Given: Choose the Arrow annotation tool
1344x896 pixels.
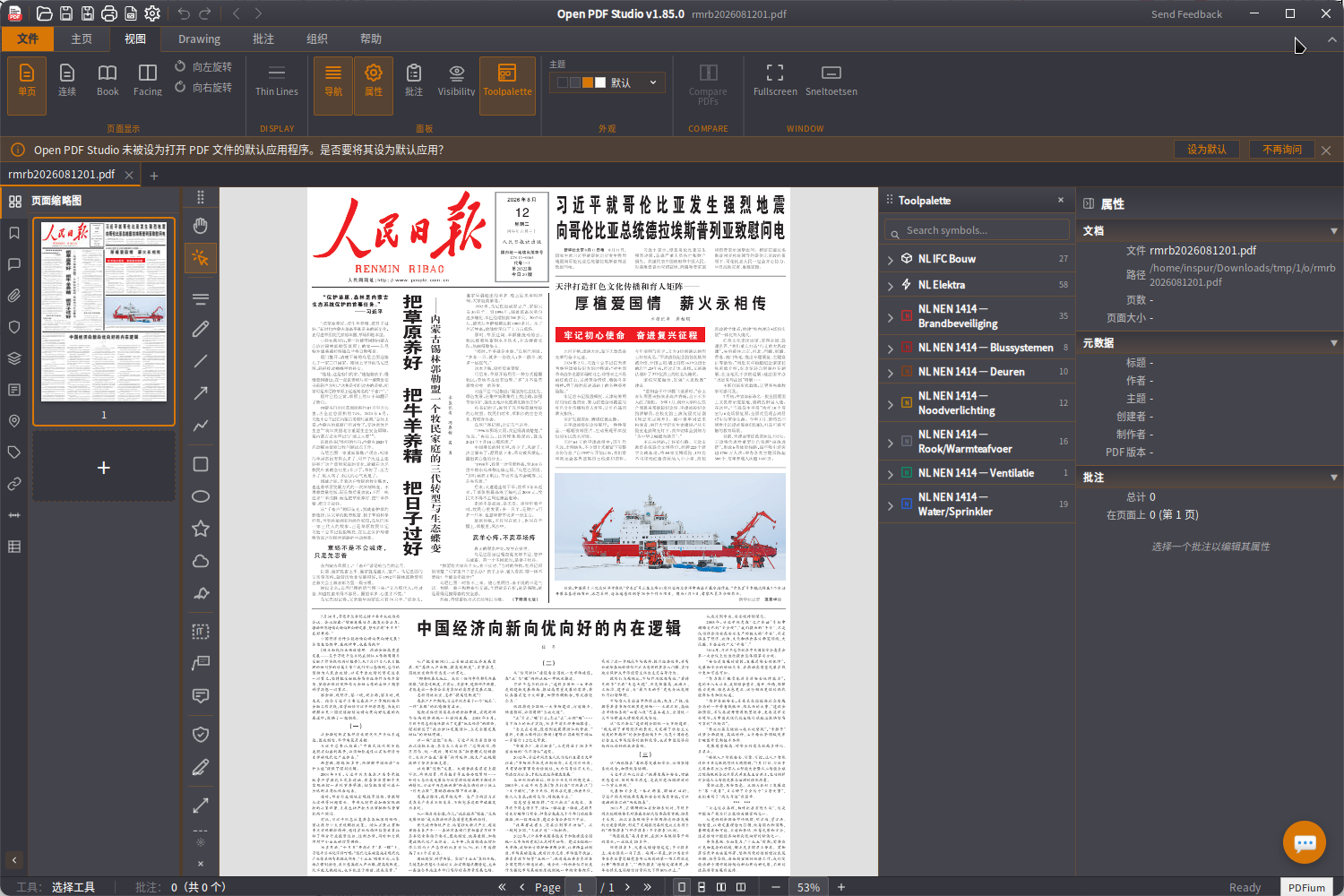Looking at the screenshot, I should pos(201,392).
